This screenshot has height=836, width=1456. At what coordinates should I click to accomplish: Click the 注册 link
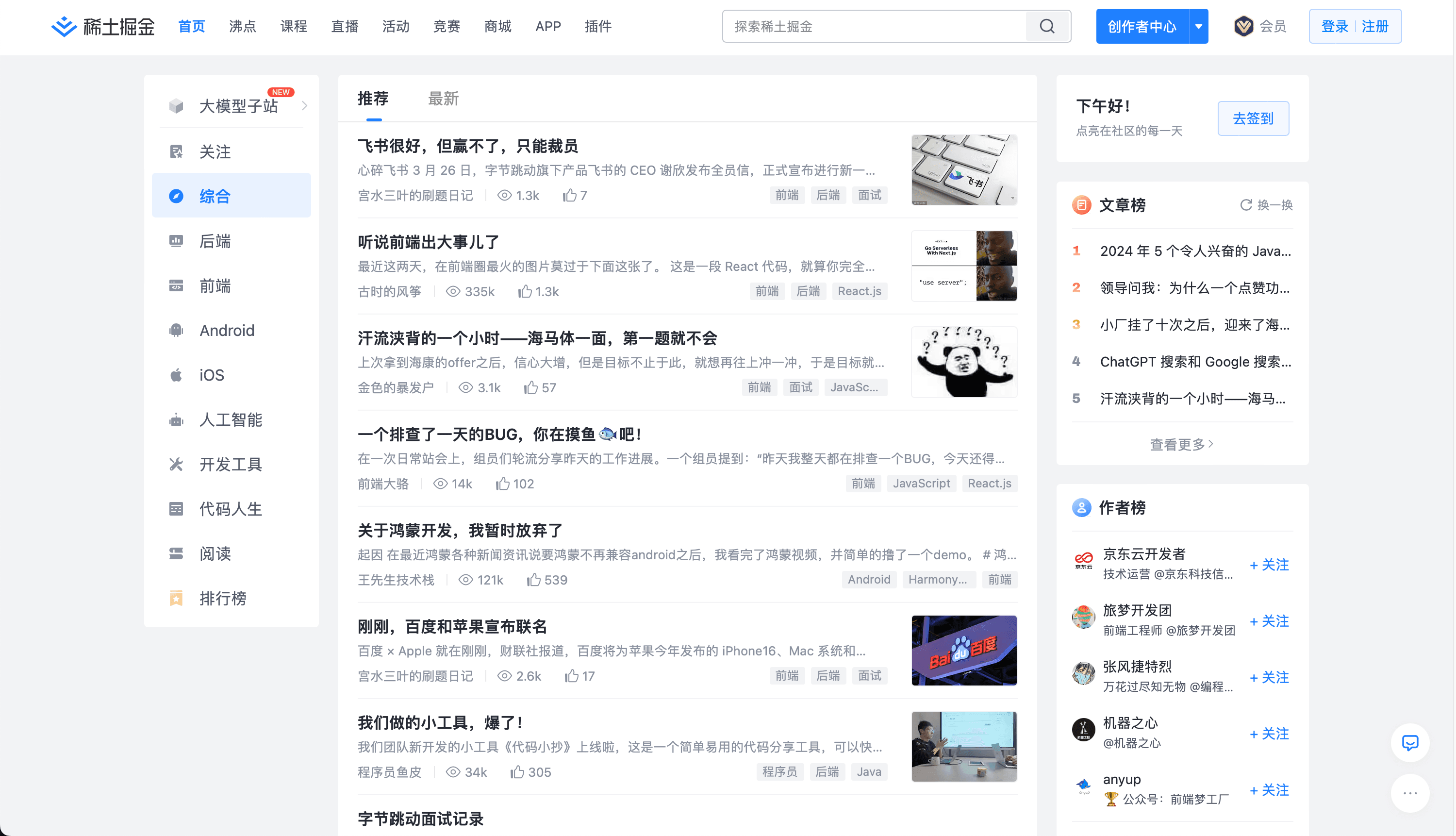tap(1375, 26)
